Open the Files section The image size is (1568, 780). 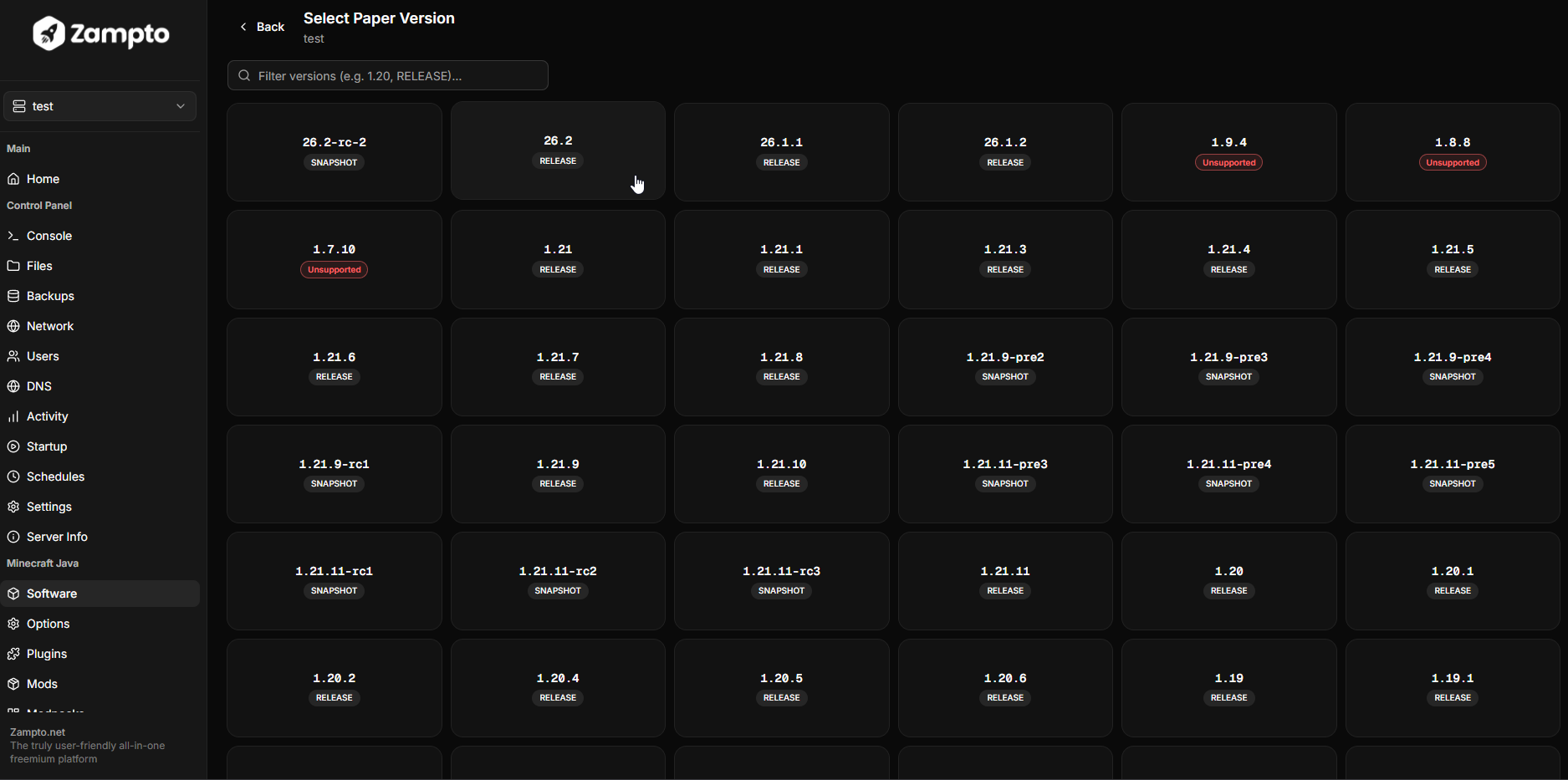(100, 266)
